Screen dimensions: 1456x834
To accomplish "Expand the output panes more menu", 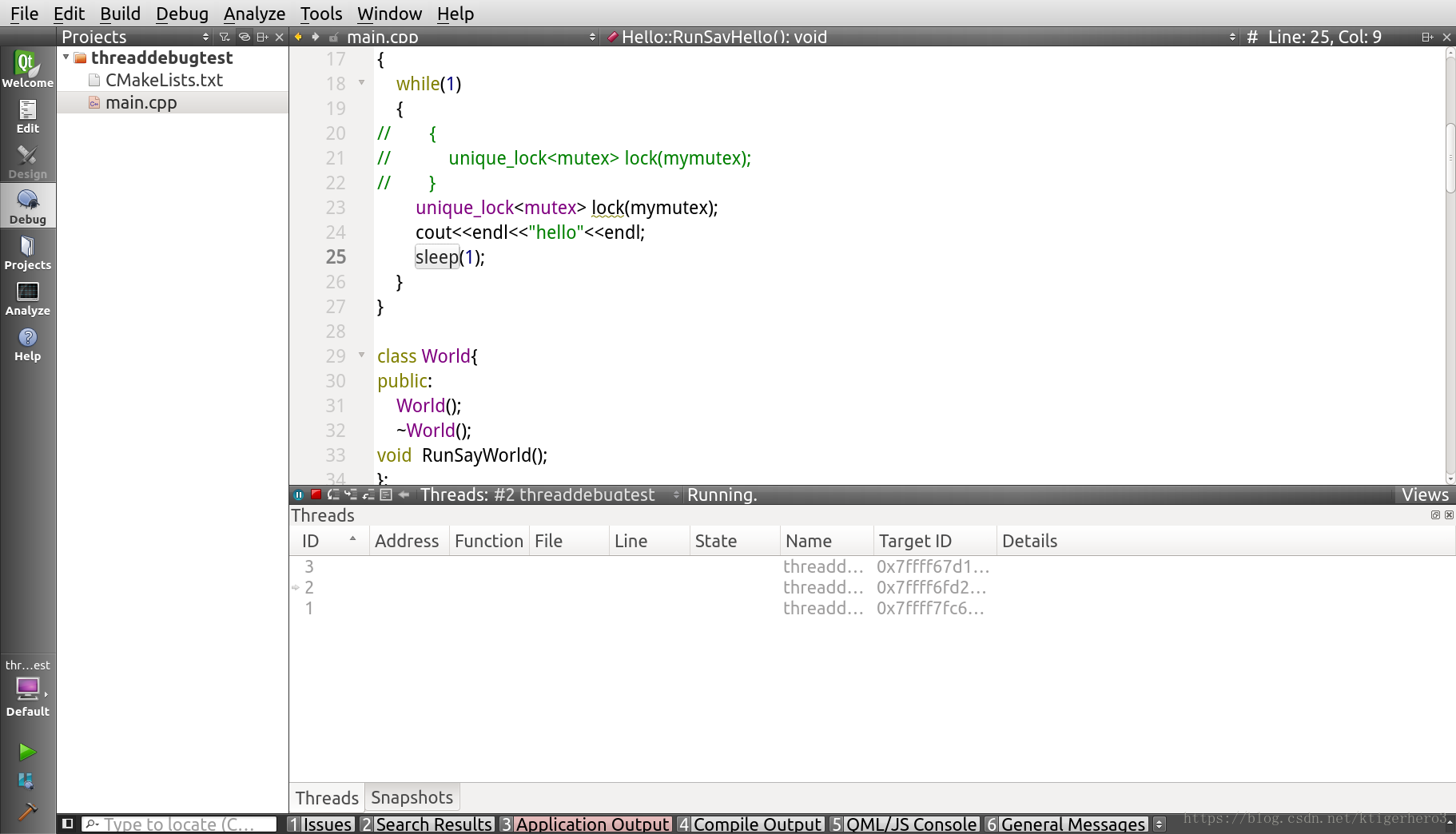I will point(1160,824).
